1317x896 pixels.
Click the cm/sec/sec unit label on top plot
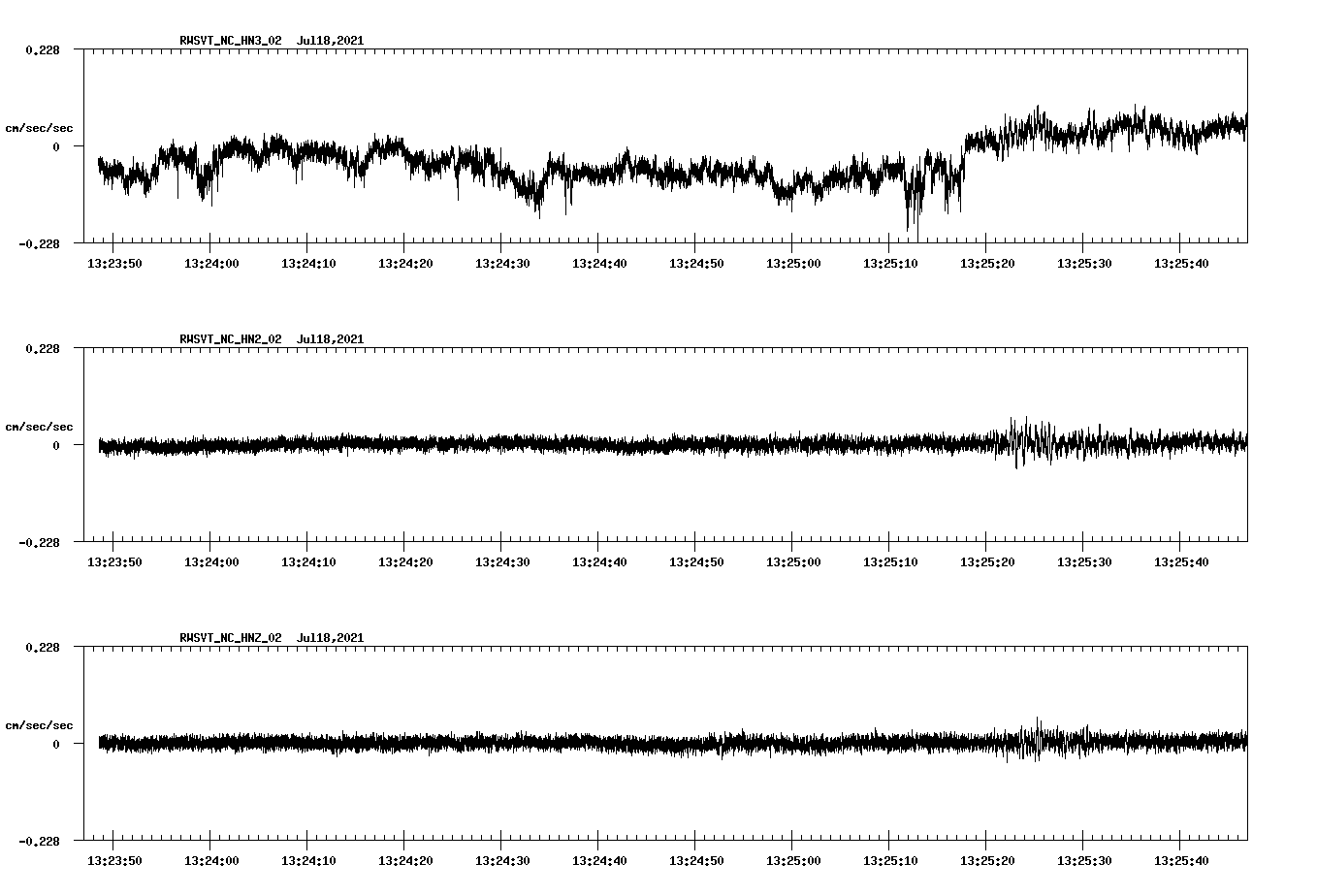[x=40, y=127]
